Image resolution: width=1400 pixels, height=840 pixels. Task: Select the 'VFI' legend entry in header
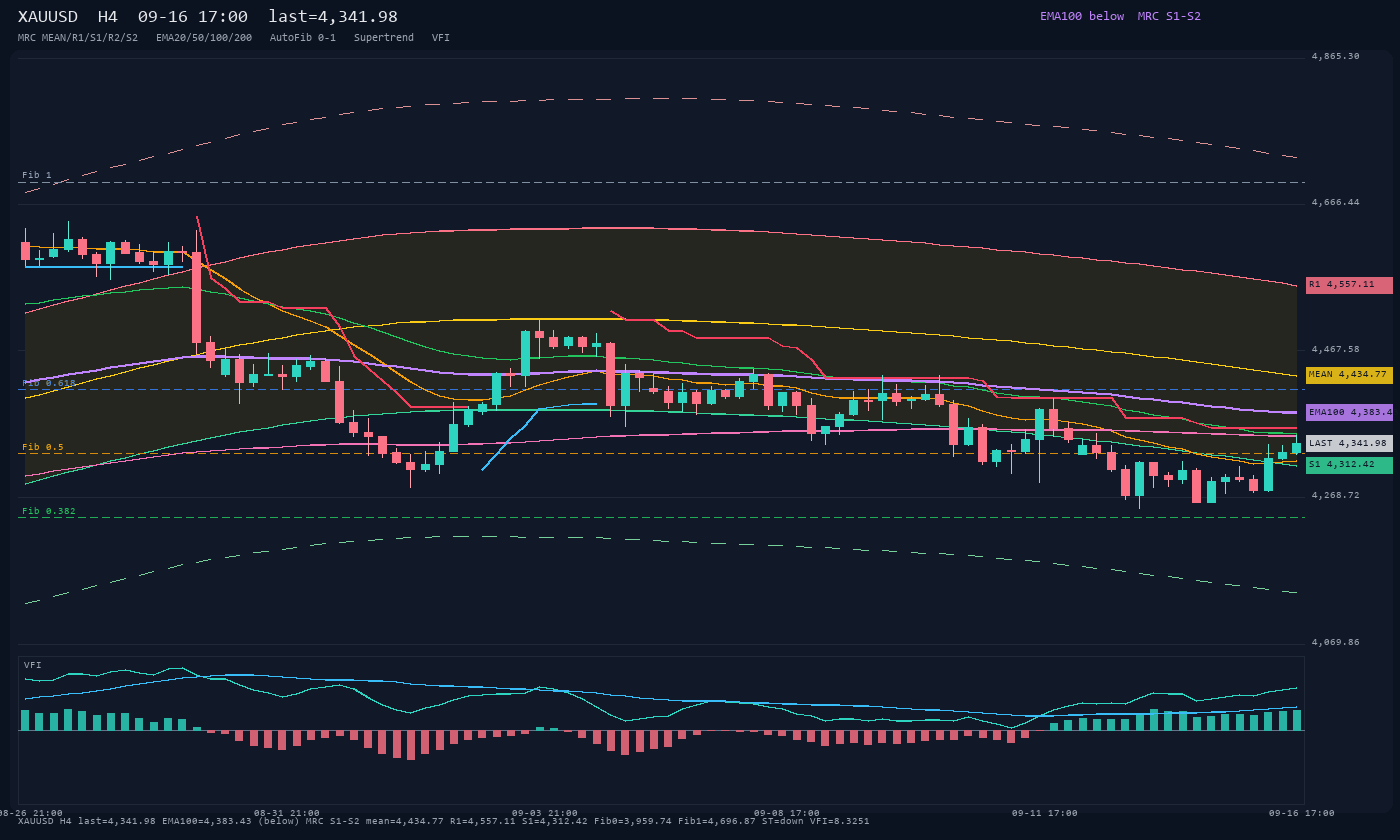pos(441,38)
